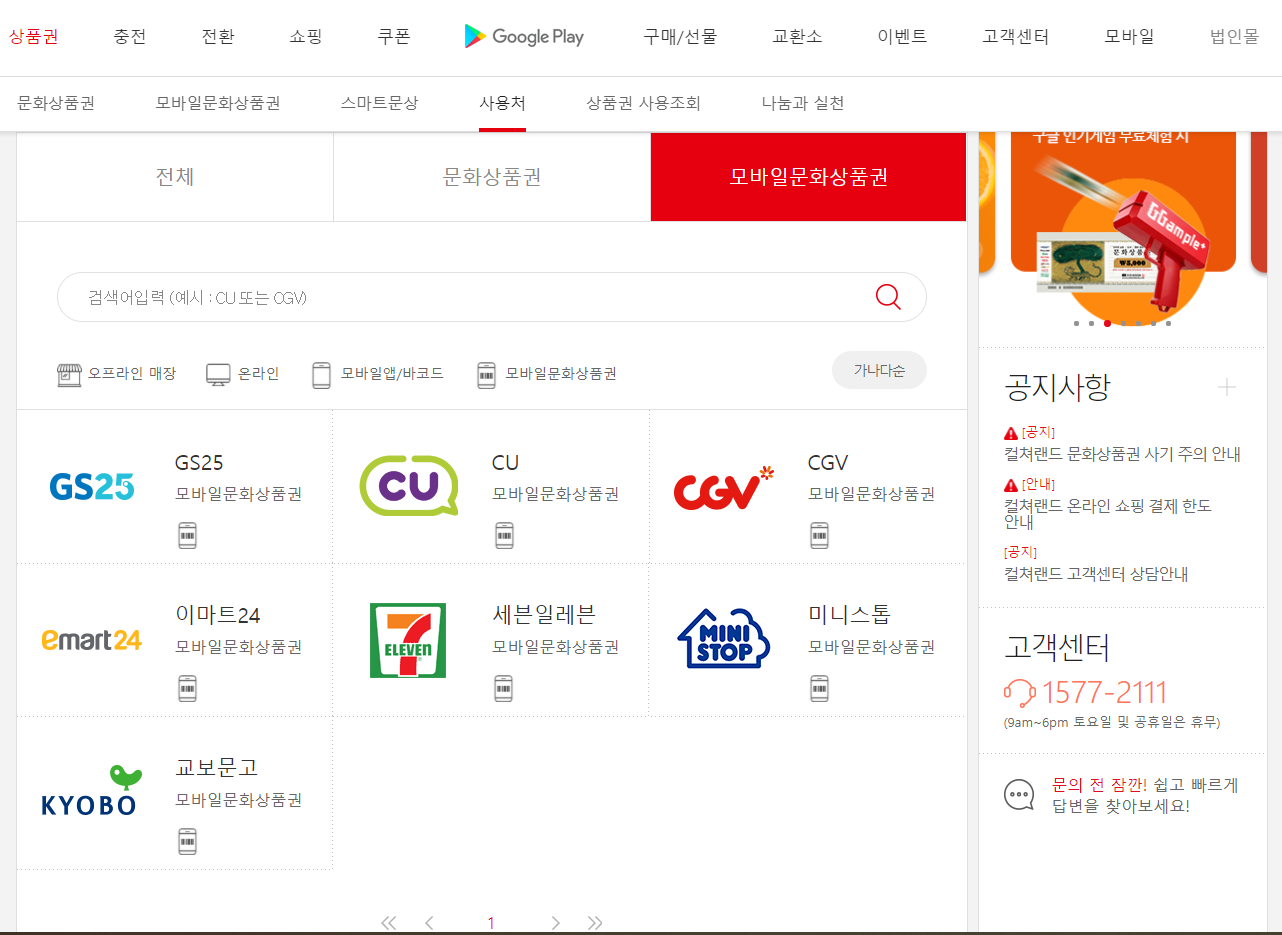Screen dimensions: 1282x935
Task: Open 쇼핑 in the top menu
Action: (306, 37)
